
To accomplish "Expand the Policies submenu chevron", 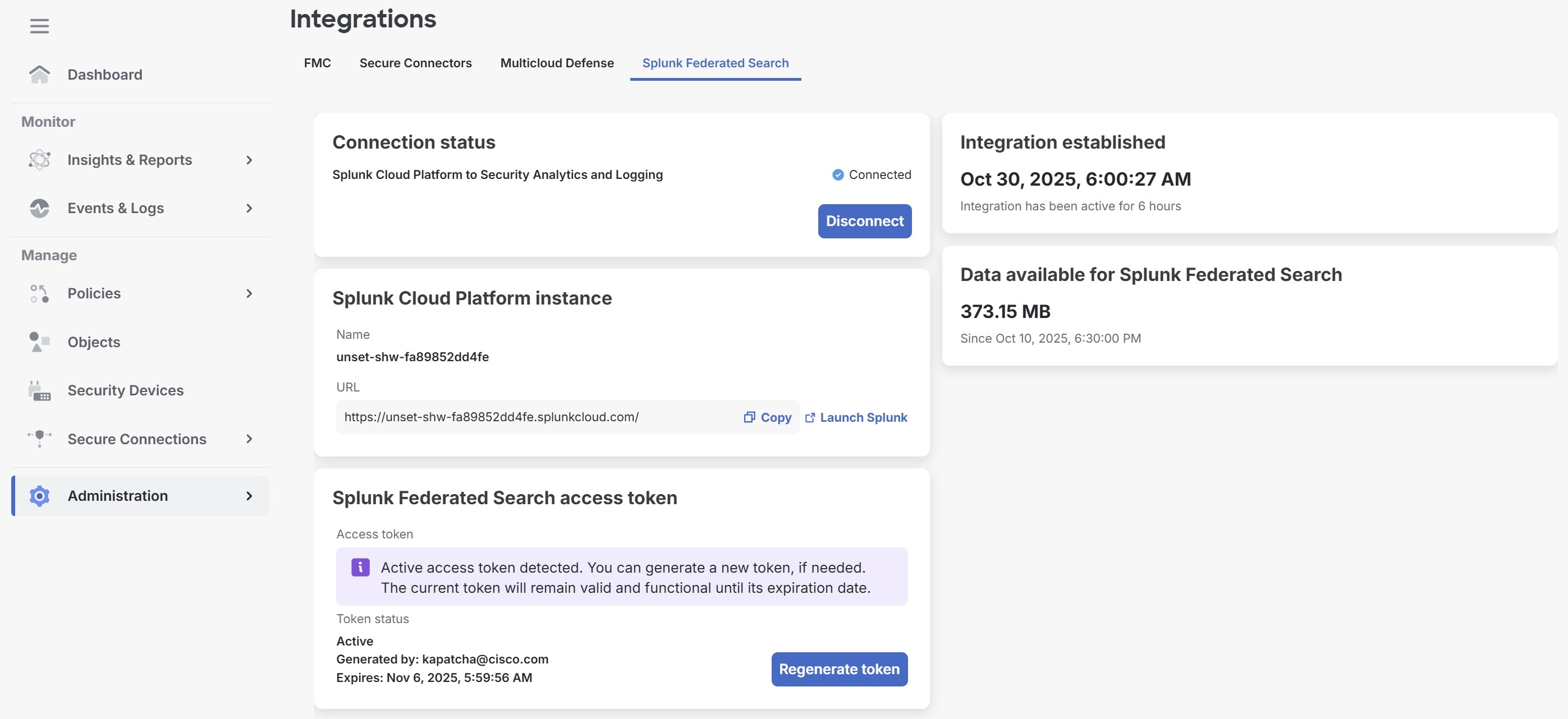I will coord(249,293).
